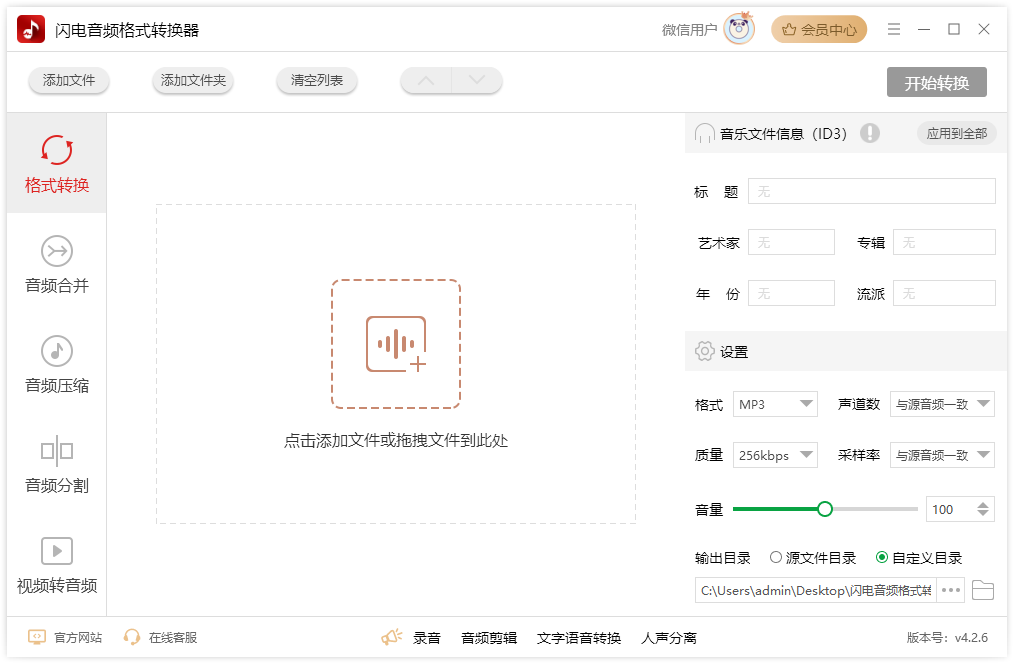The width and height of the screenshot is (1014, 664).
Task: Open the hamburger menu in title bar
Action: pos(894,29)
